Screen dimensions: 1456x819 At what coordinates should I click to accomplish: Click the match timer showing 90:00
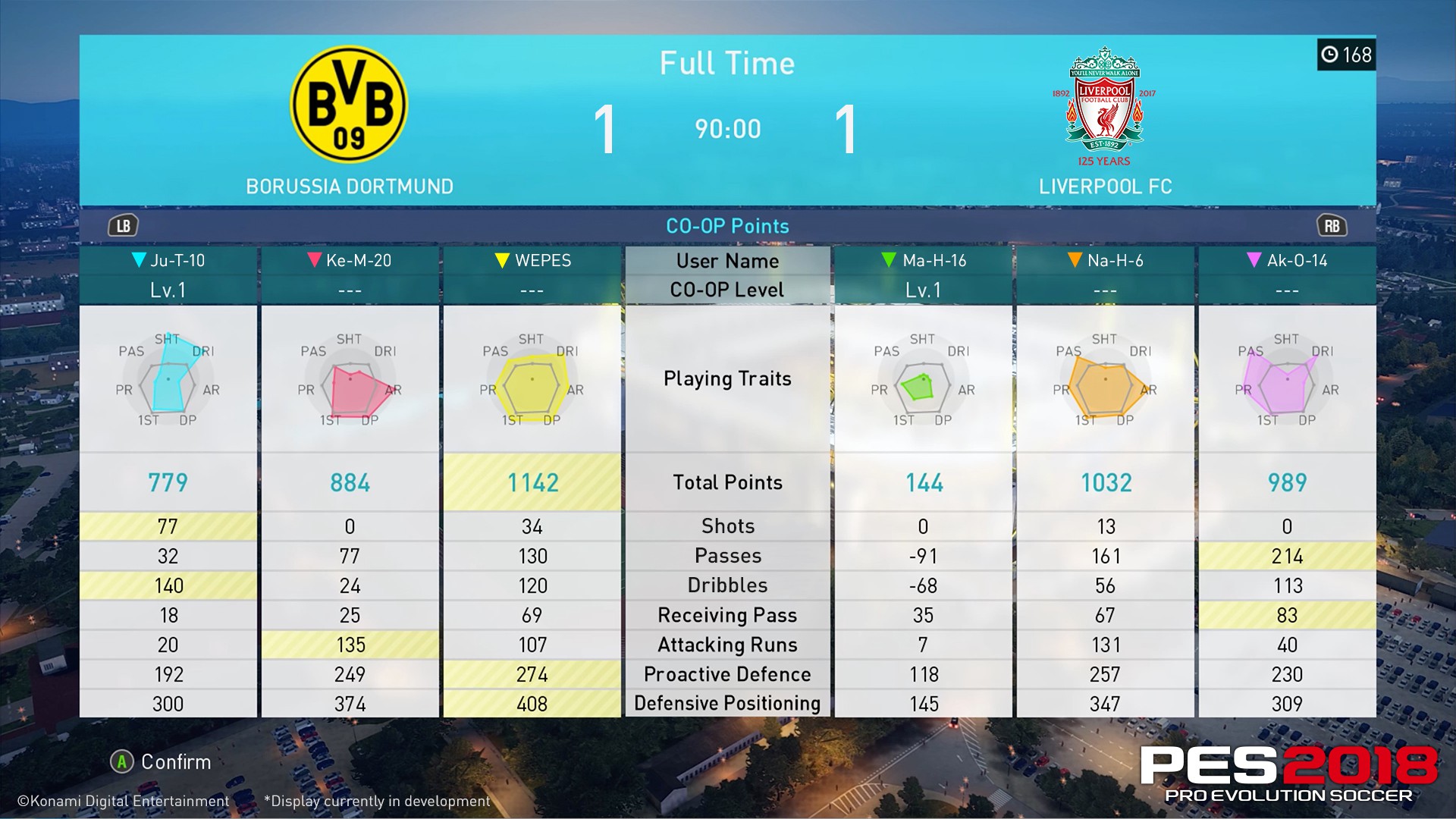pyautogui.click(x=727, y=125)
